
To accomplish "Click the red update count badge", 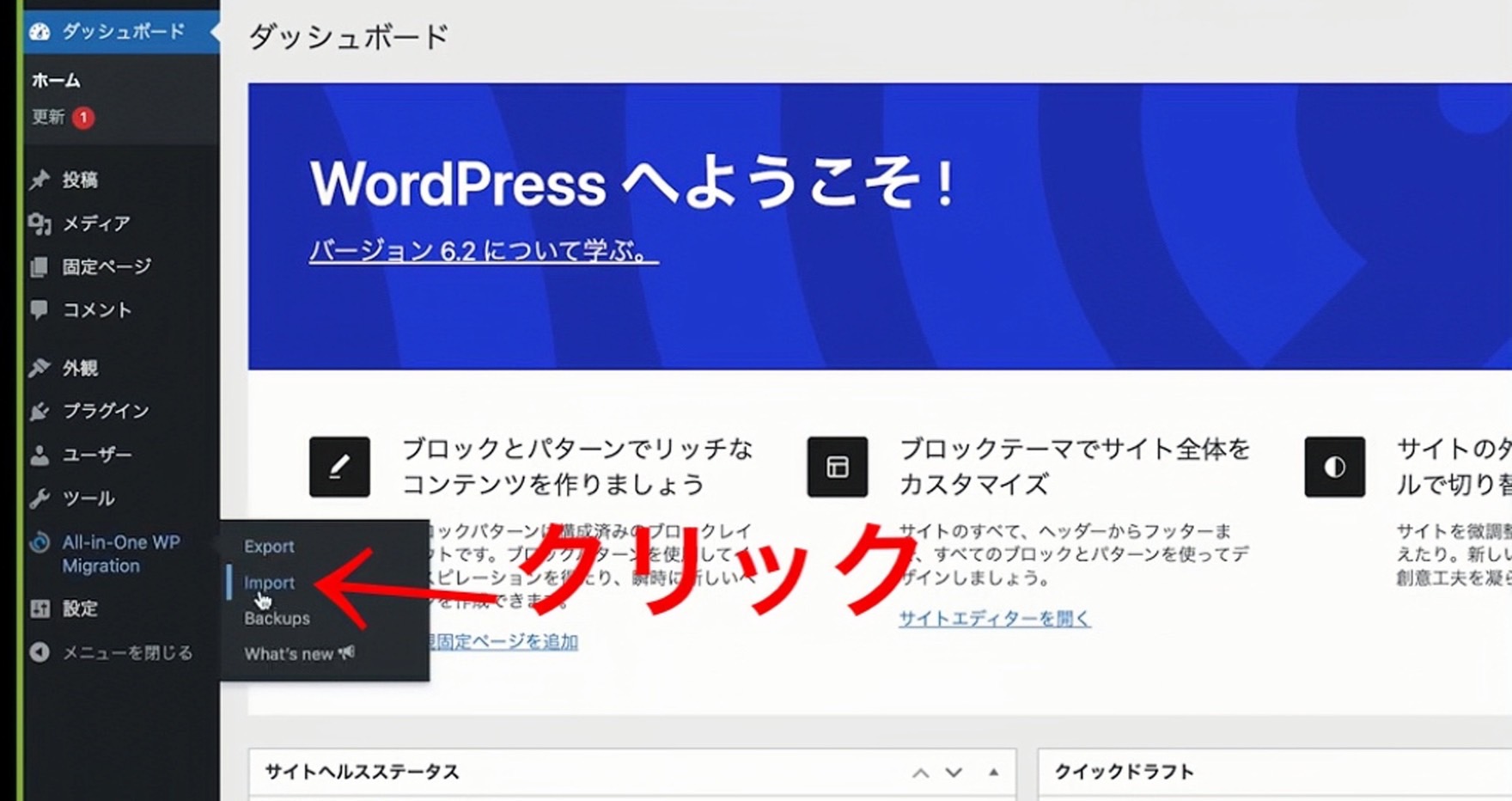I will pyautogui.click(x=83, y=117).
